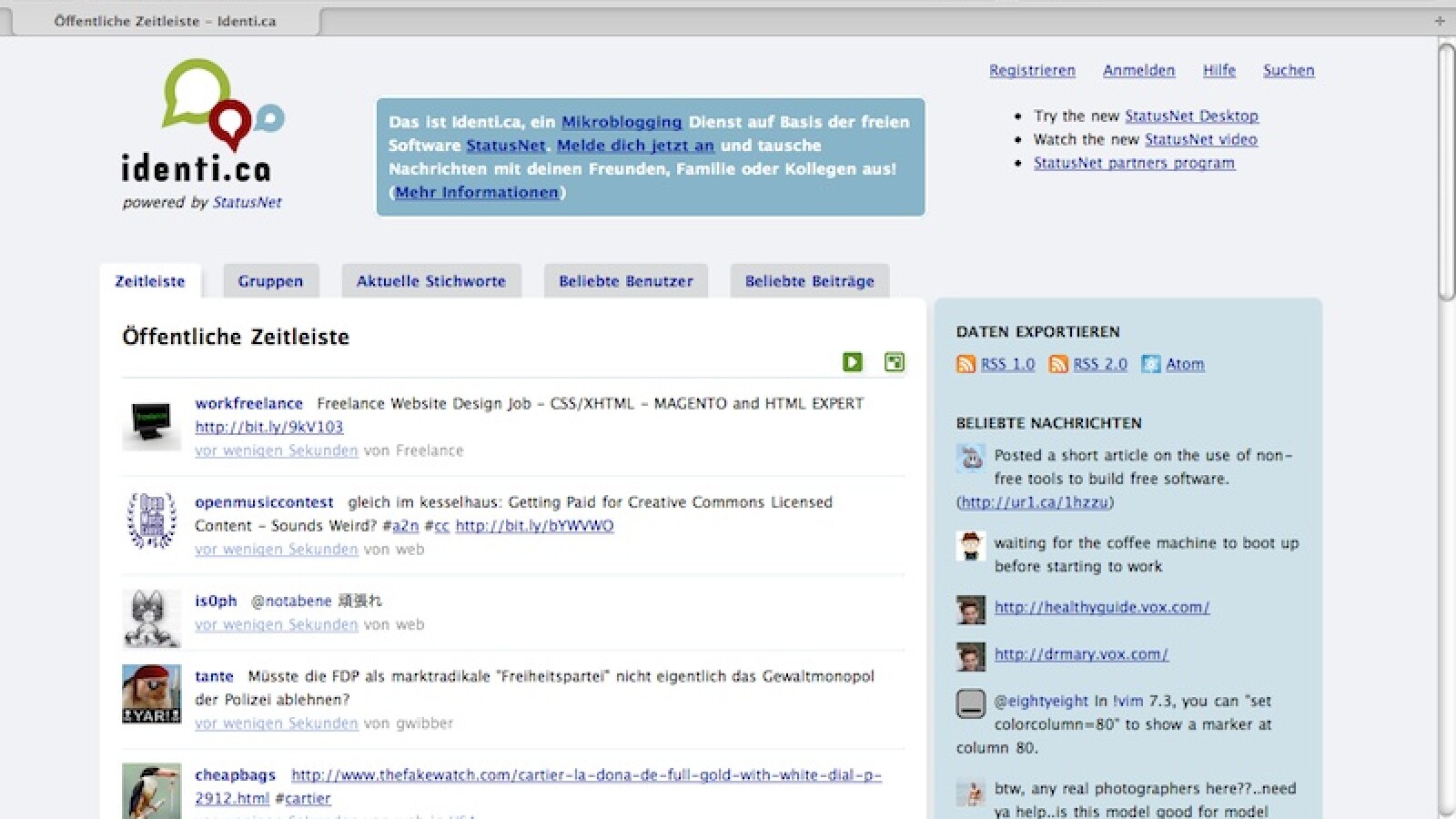The image size is (1456, 819).
Task: Open the Beliebte Benutzer tab
Action: click(626, 281)
